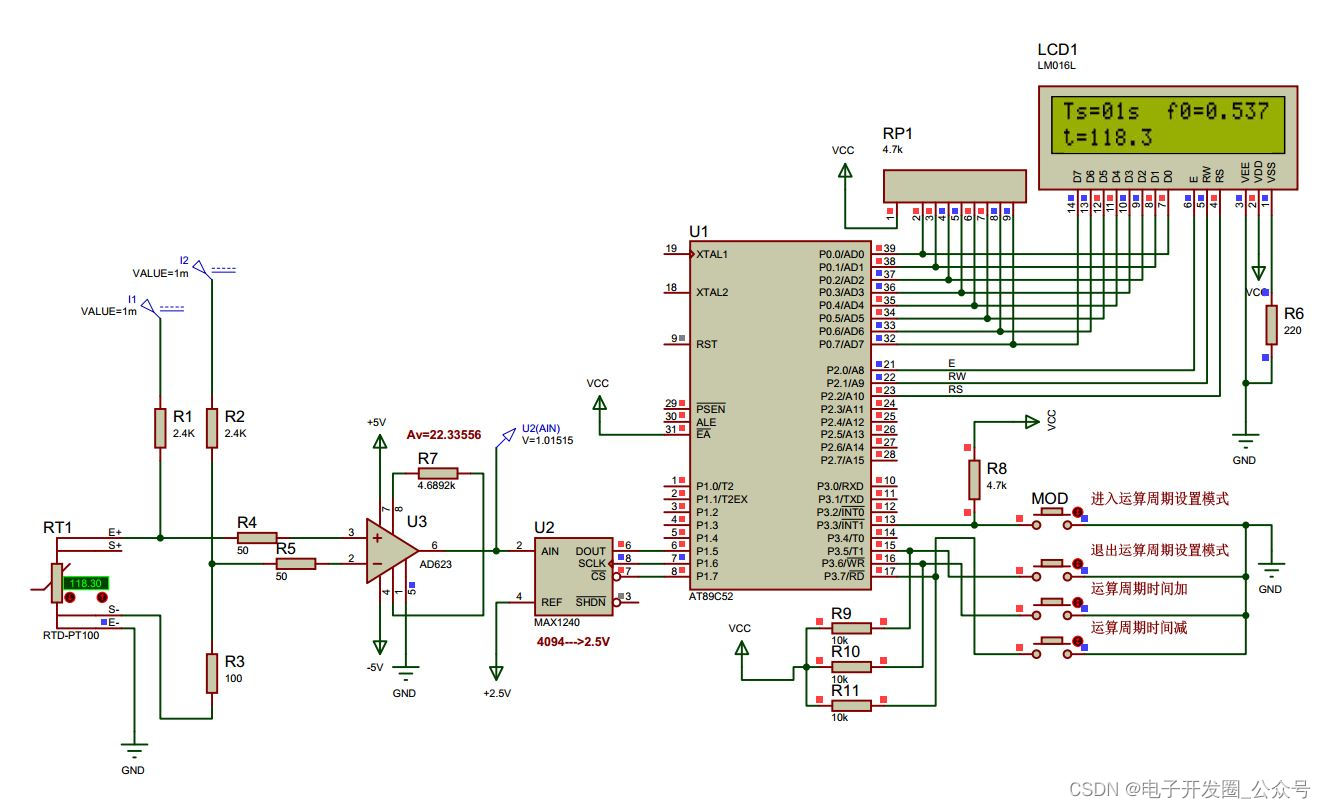This screenshot has width=1326, height=808.
Task: Select the VCC terminal feeding the EA pin
Action: click(x=599, y=402)
